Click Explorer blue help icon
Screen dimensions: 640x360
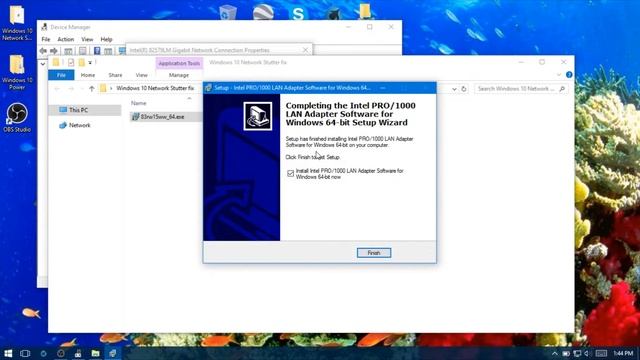click(569, 75)
